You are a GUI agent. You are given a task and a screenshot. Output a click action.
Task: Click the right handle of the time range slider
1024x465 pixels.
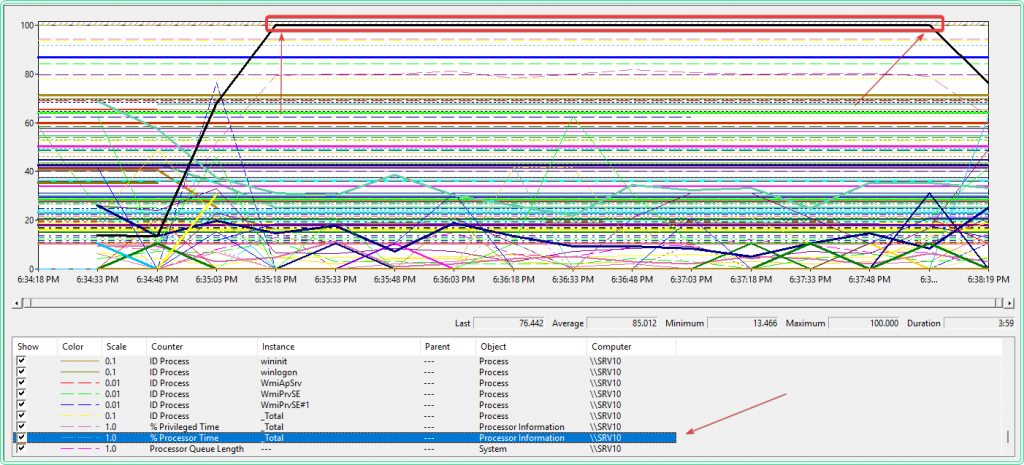[1000, 303]
